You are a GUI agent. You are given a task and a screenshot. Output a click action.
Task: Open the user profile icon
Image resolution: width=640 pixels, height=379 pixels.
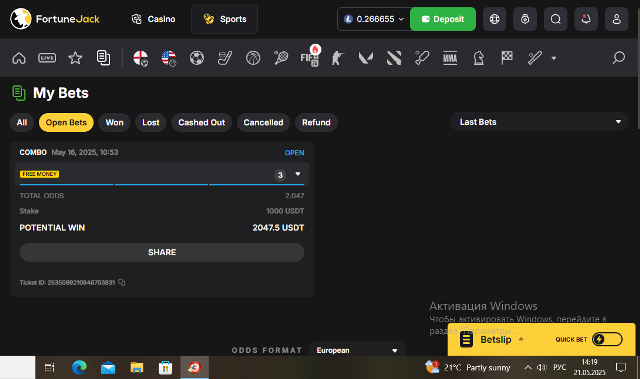tap(616, 19)
